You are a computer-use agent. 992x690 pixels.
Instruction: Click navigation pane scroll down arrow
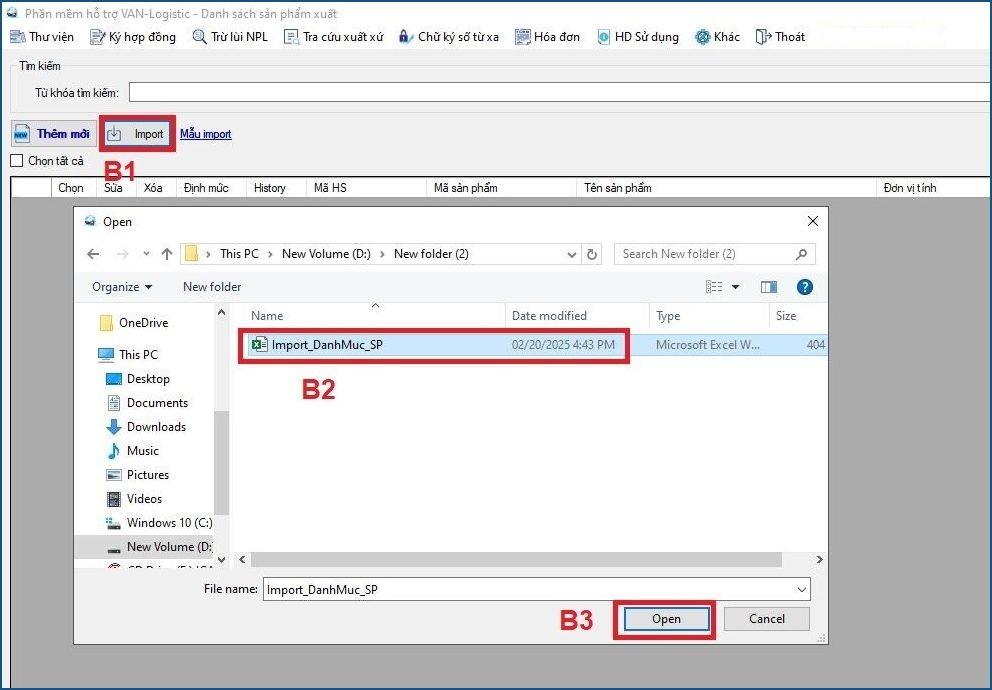coord(221,559)
